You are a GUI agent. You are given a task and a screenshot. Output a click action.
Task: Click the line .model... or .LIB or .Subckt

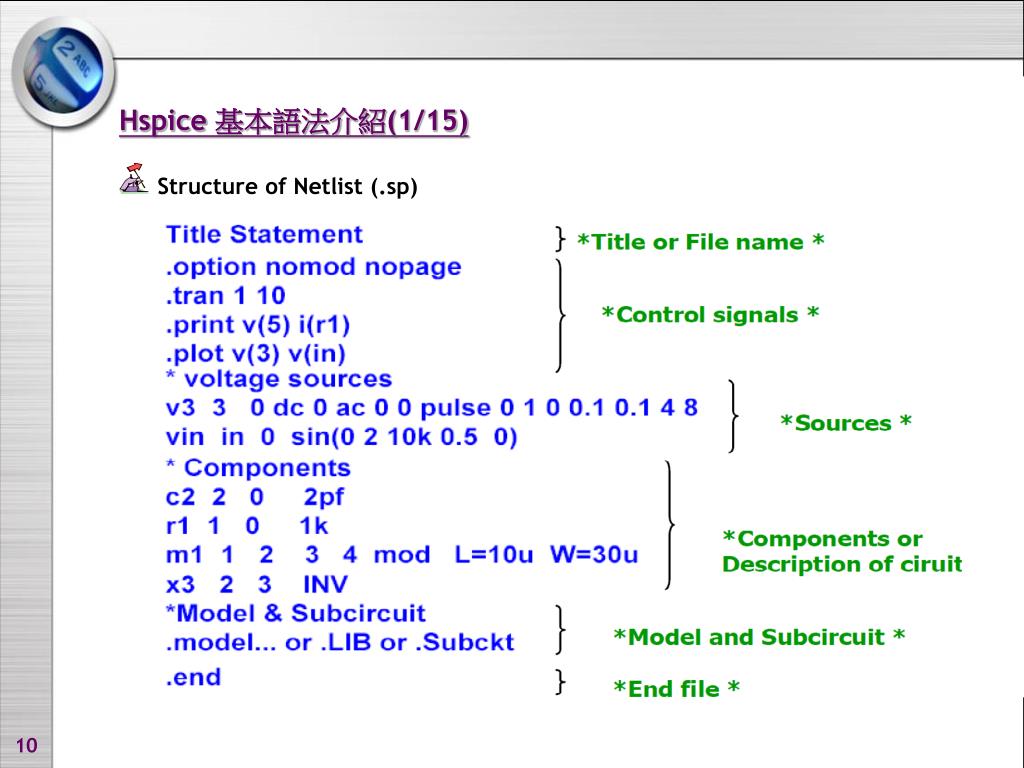coord(340,643)
